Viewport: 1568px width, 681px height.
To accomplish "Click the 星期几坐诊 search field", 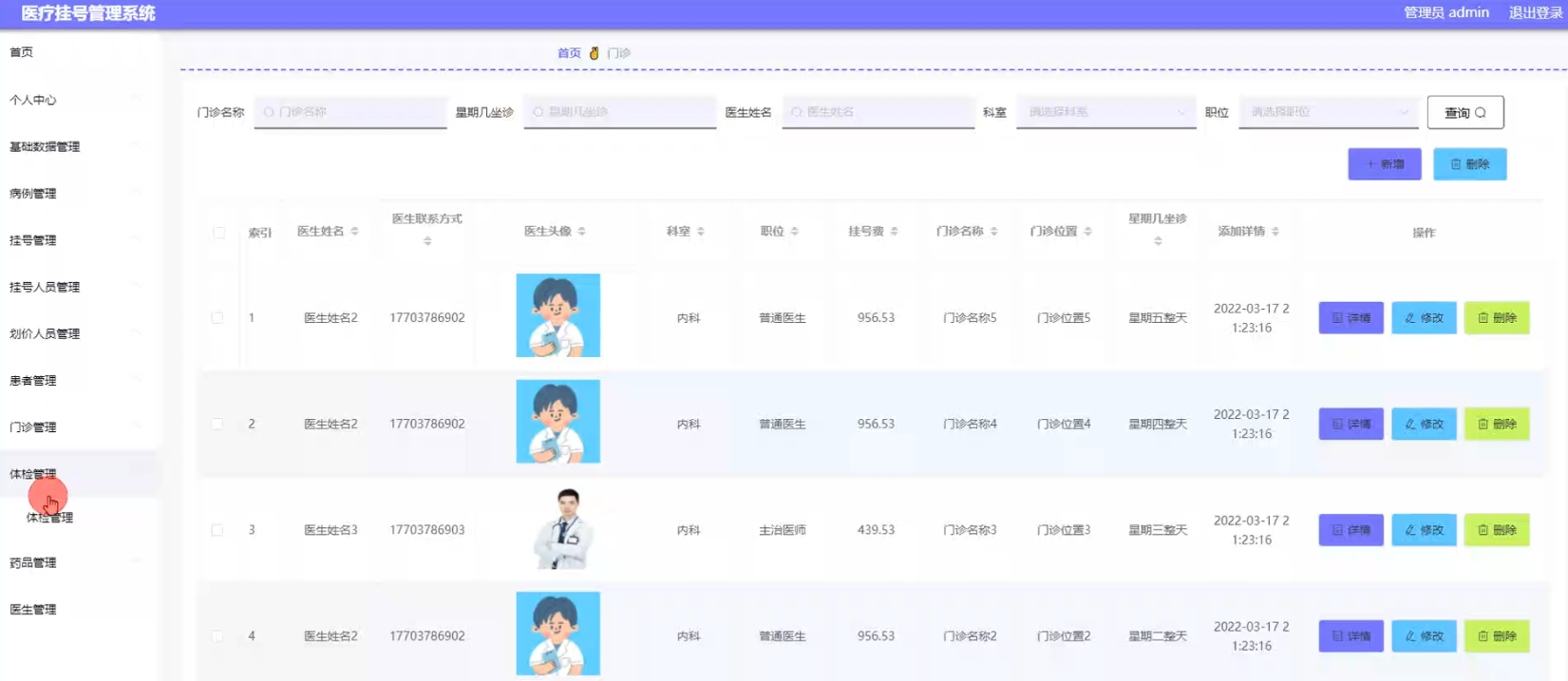I will pos(620,112).
